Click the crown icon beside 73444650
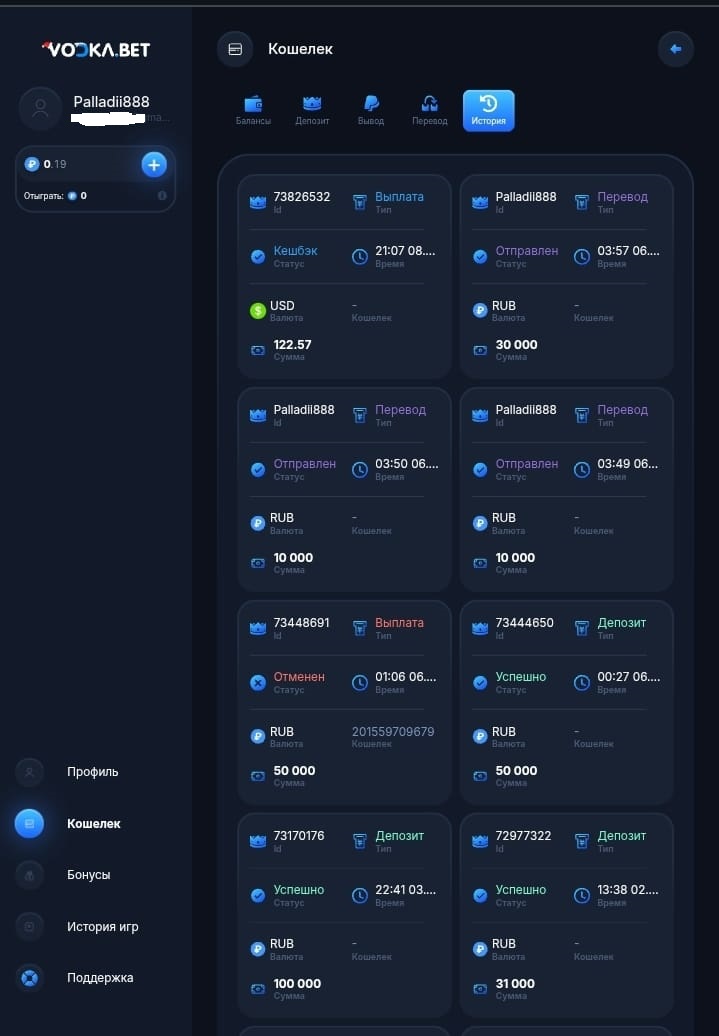The height and width of the screenshot is (1036, 719). pyautogui.click(x=480, y=628)
